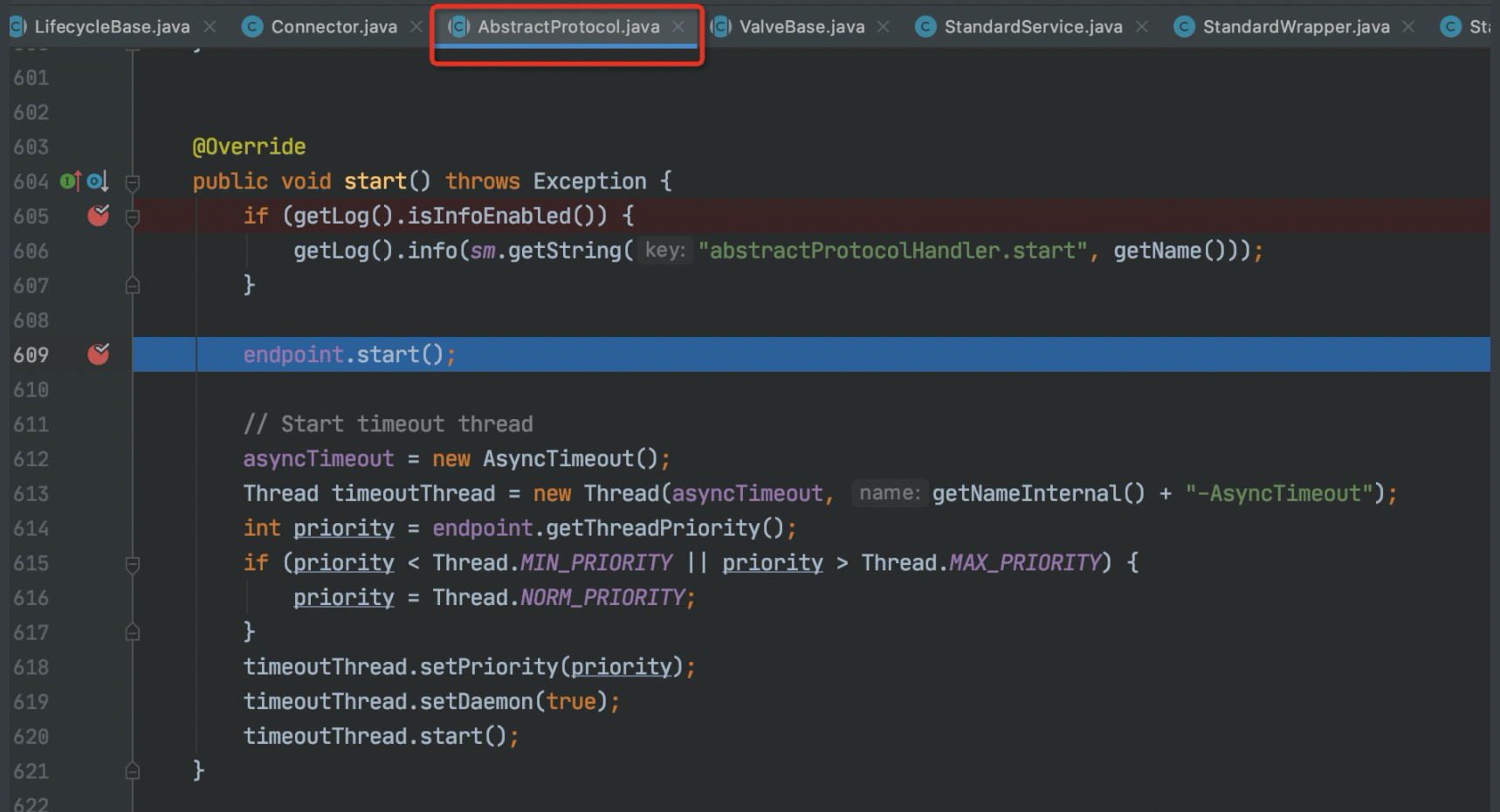This screenshot has width=1500, height=812.
Task: Click line number 613 in the gutter
Action: 31,493
